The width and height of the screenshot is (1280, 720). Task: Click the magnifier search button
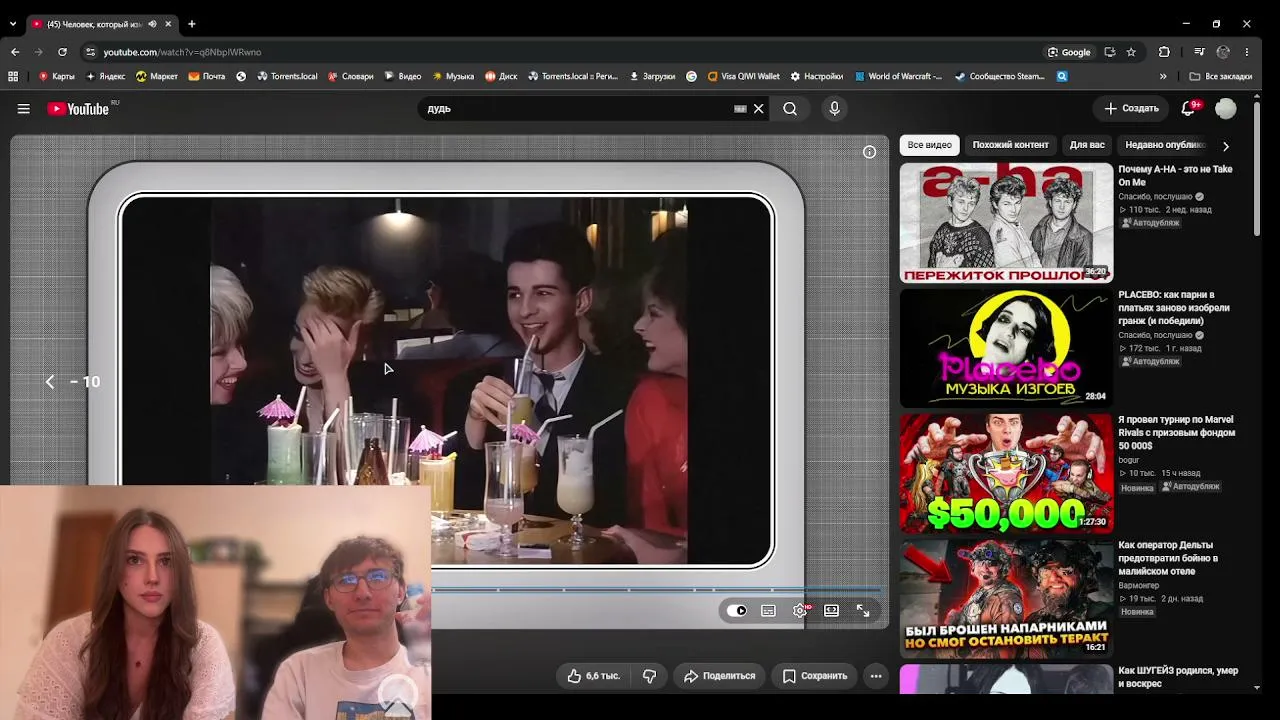(790, 109)
